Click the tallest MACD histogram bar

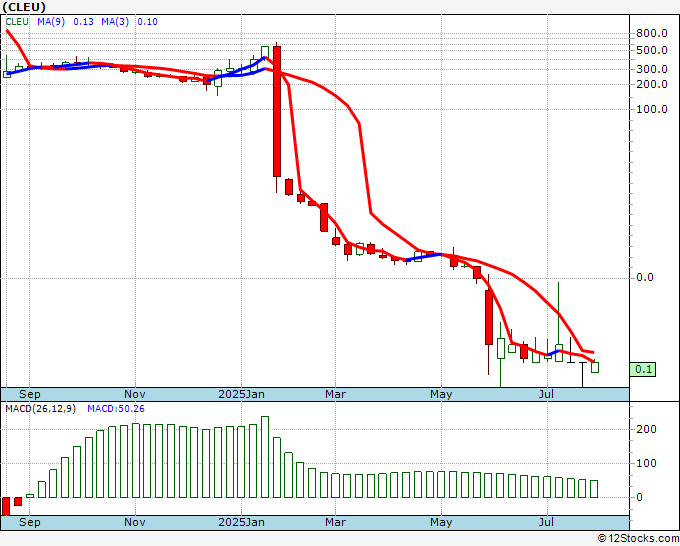pos(265,457)
